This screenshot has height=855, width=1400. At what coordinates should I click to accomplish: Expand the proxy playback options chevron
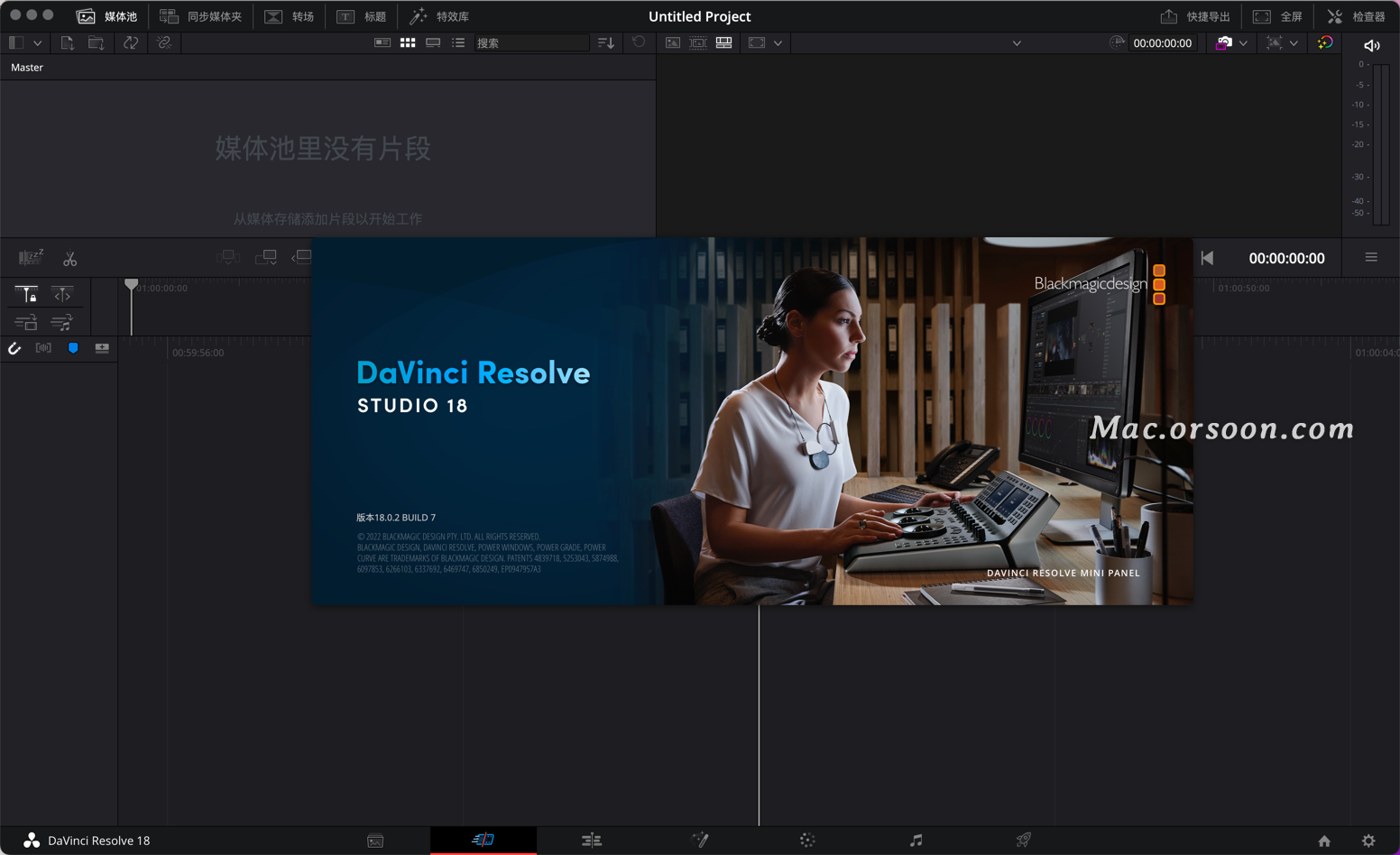1294,43
